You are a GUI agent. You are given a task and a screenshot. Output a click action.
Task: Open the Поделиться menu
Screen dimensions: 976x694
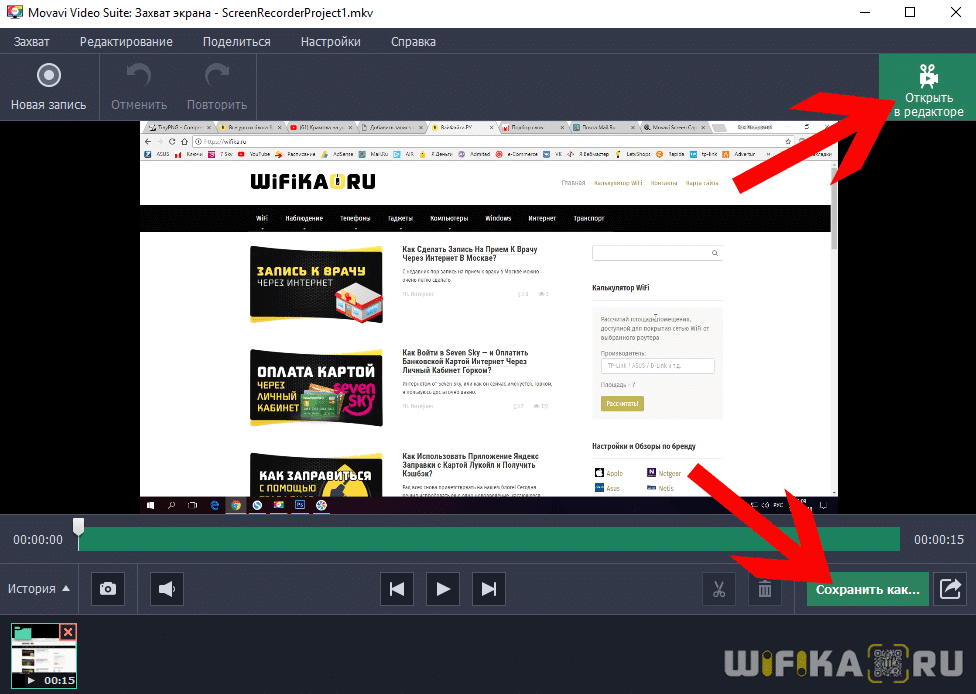click(x=237, y=42)
